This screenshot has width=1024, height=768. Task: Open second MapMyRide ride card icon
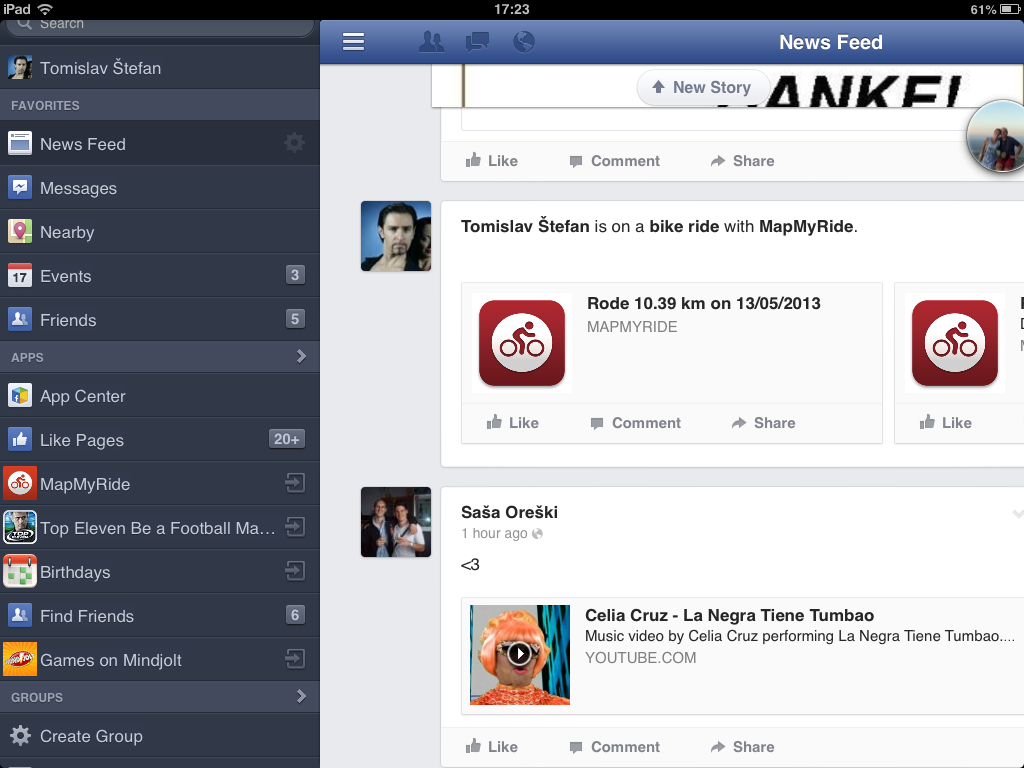coord(955,343)
